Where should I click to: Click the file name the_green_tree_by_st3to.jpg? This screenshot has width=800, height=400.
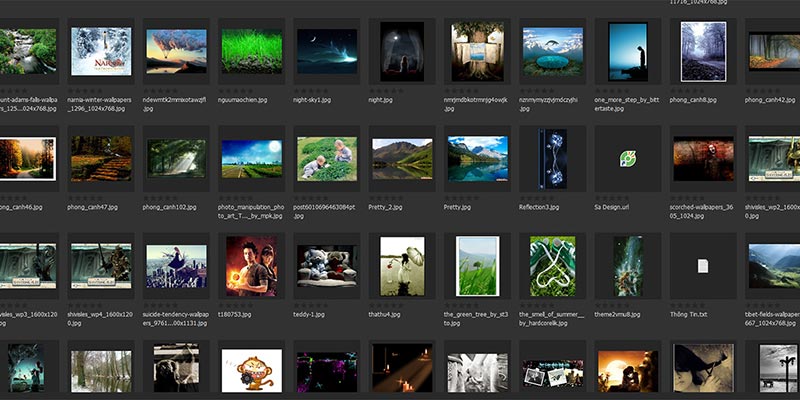click(x=476, y=319)
